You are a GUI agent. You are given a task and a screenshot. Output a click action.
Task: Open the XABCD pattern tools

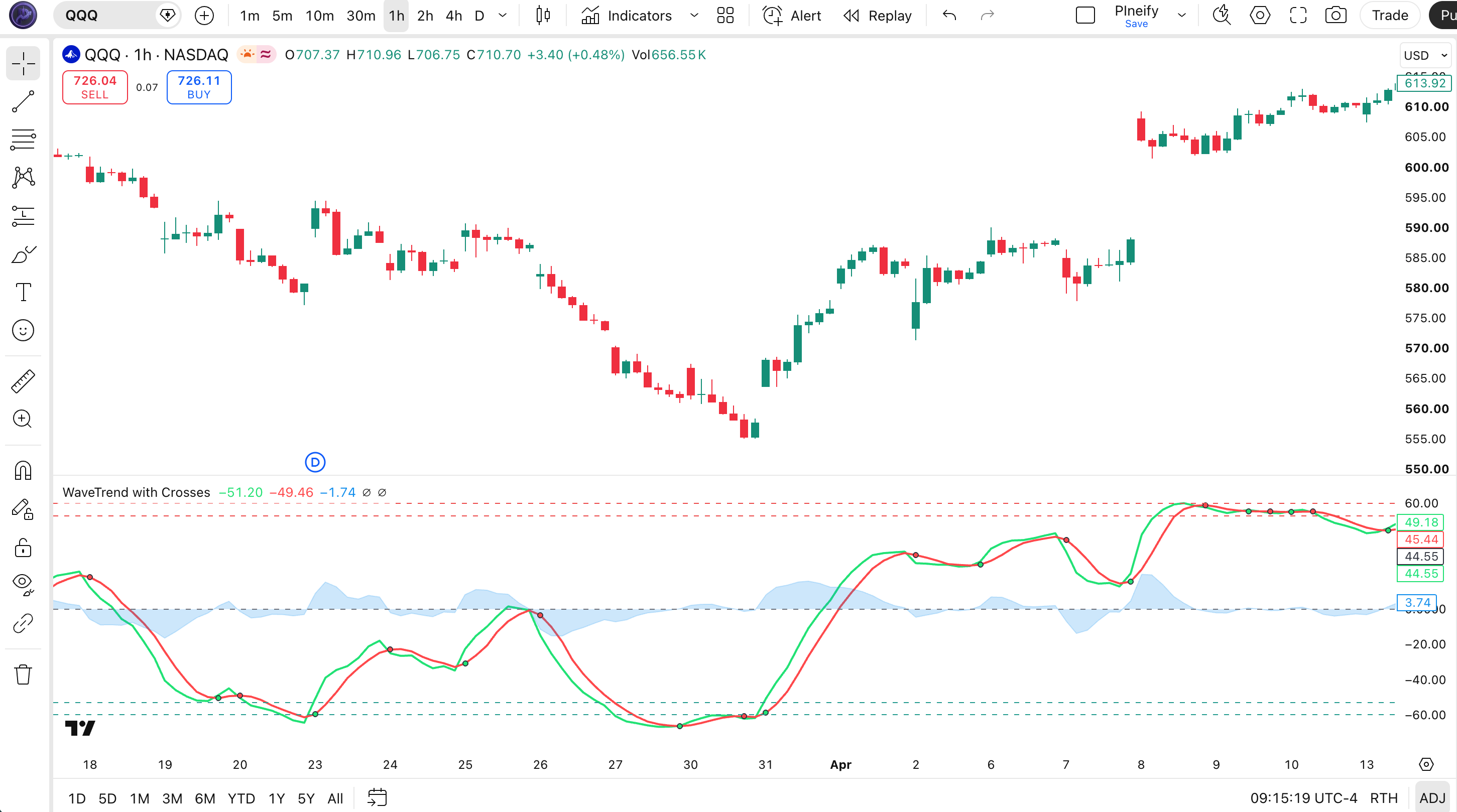pos(23,178)
